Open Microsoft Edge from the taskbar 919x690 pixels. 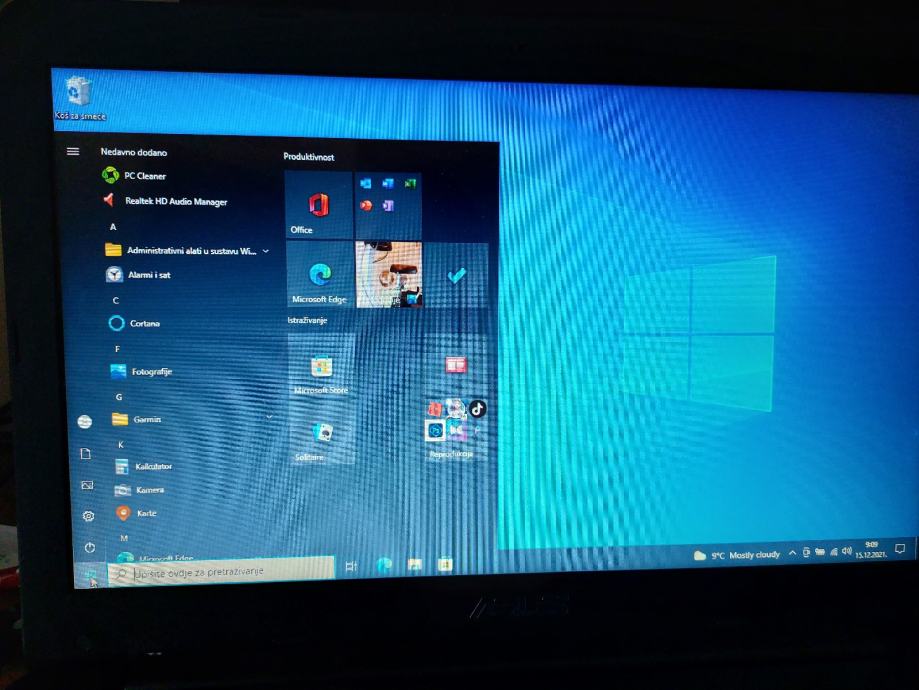(384, 565)
